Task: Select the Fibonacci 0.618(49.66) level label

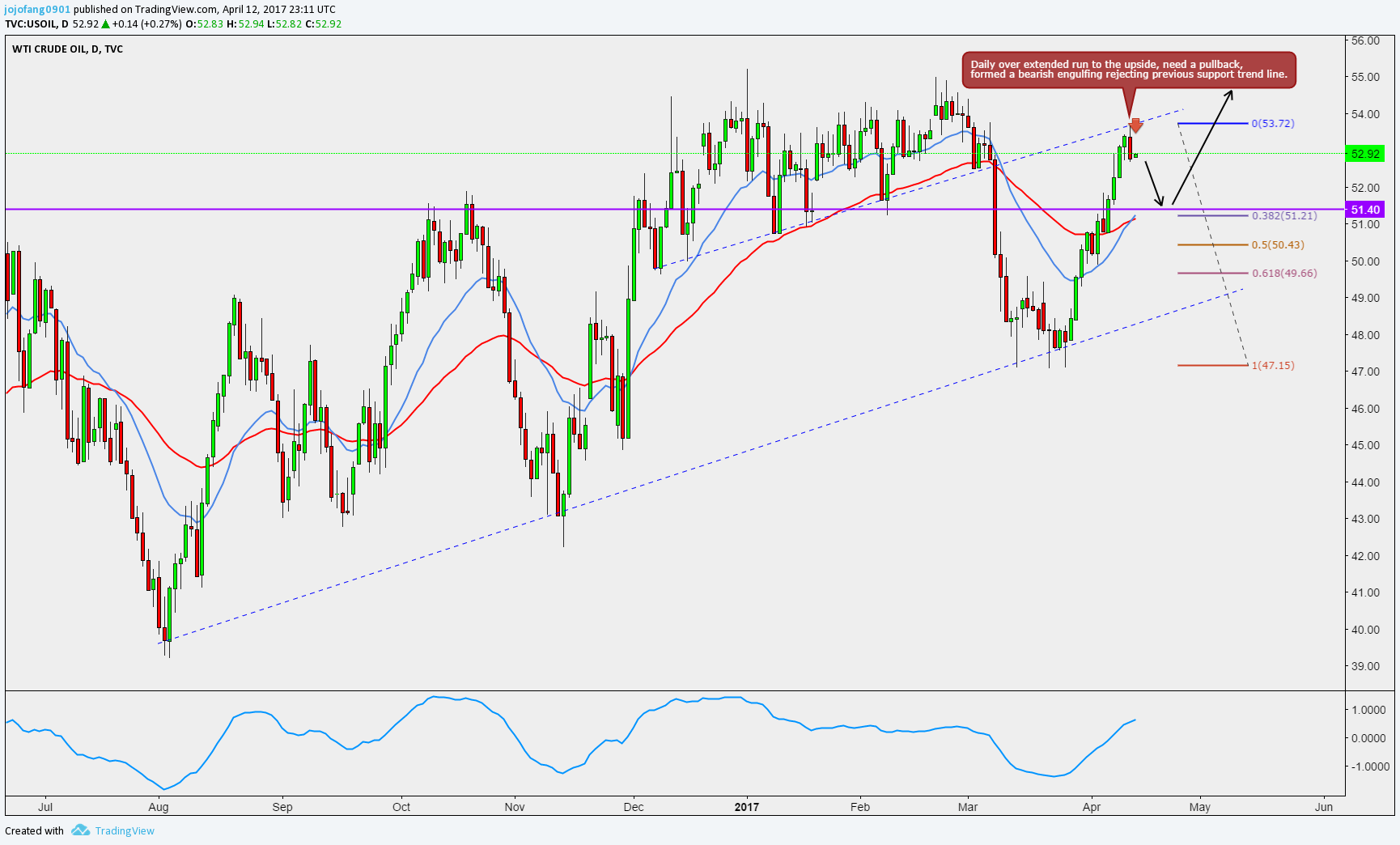Action: click(x=1284, y=274)
